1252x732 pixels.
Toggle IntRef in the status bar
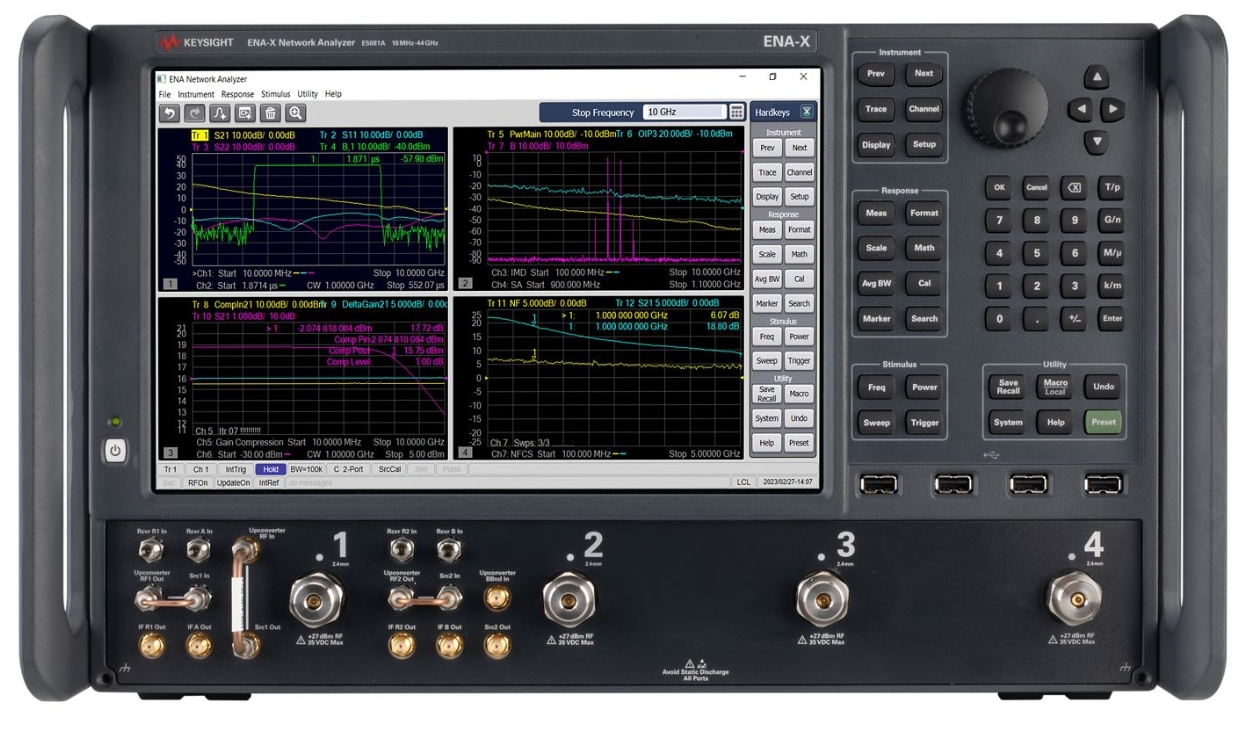pyautogui.click(x=269, y=482)
